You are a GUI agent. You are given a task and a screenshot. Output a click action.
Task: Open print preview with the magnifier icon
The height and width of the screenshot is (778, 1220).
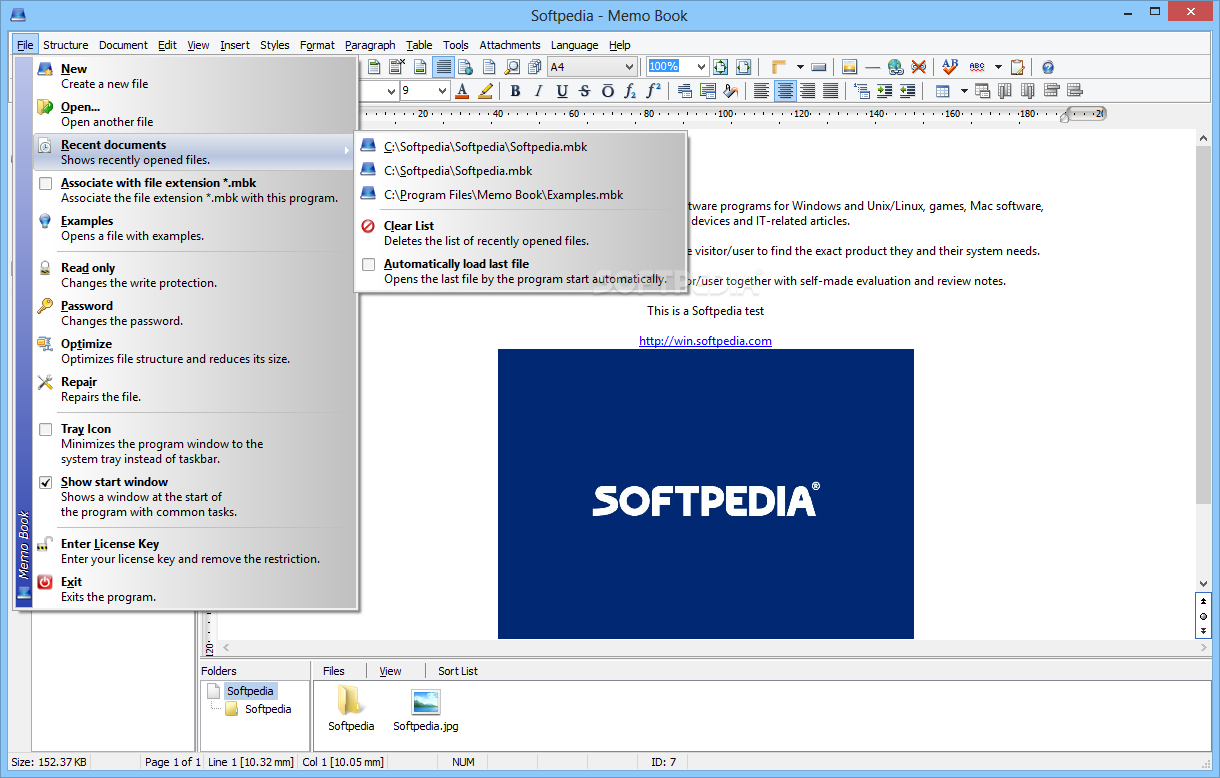(x=512, y=67)
